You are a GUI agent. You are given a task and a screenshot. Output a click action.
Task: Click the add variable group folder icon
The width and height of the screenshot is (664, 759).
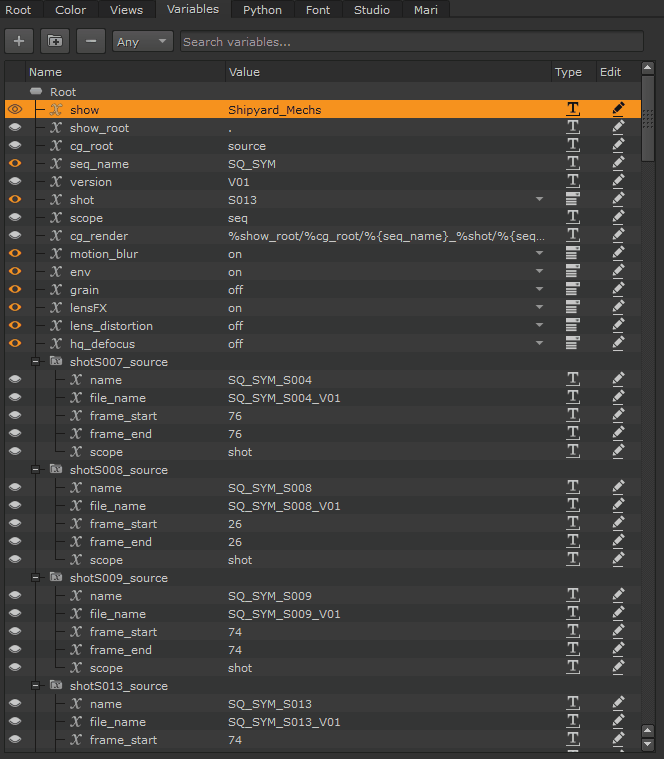pyautogui.click(x=55, y=42)
